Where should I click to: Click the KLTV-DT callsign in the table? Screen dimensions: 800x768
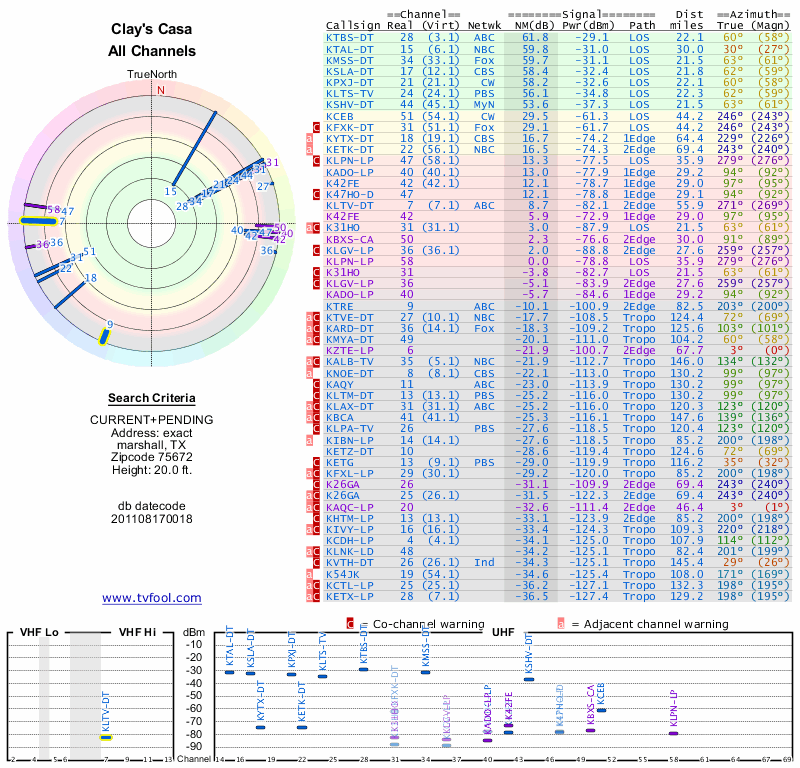(x=350, y=205)
